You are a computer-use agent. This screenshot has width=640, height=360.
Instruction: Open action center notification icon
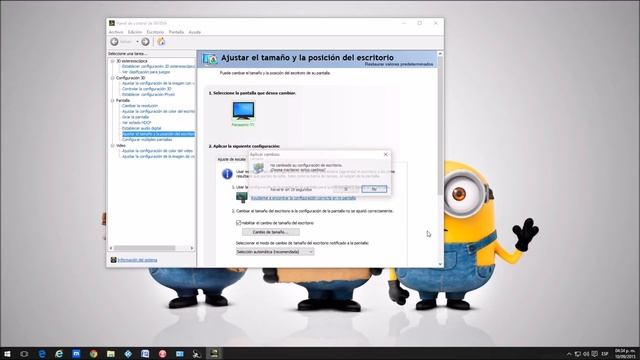595,354
